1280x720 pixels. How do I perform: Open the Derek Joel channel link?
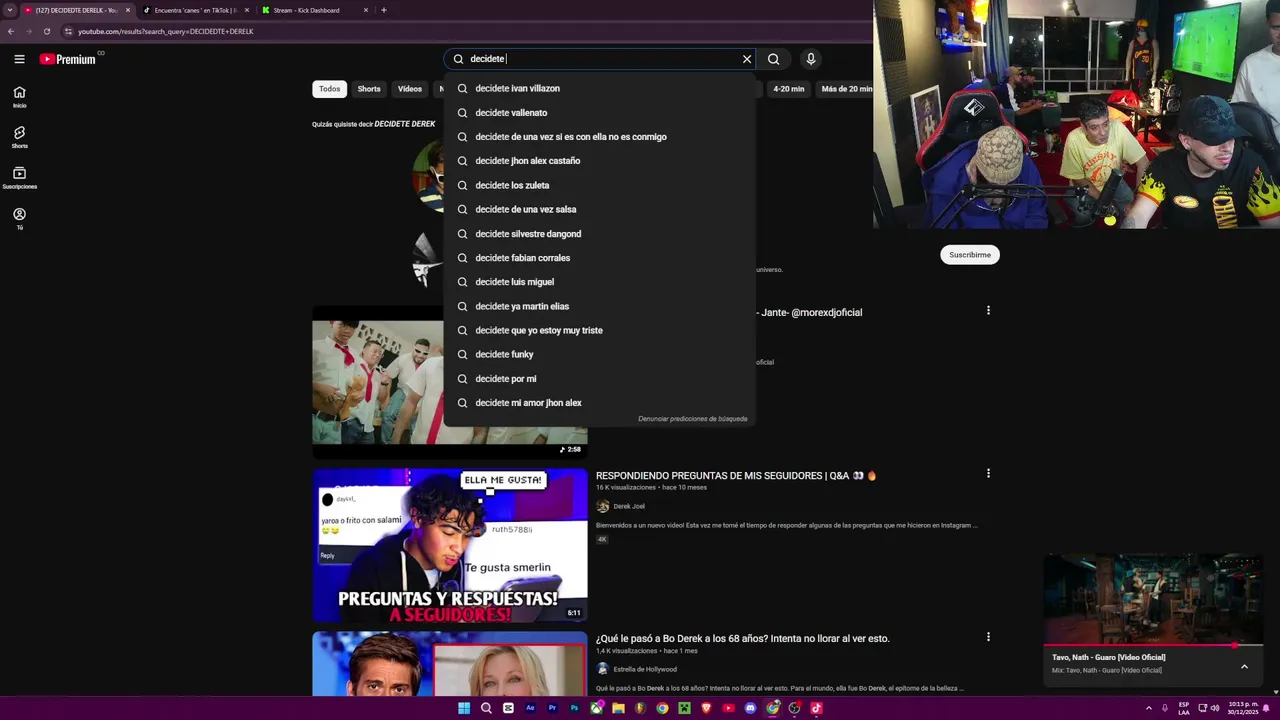point(629,506)
